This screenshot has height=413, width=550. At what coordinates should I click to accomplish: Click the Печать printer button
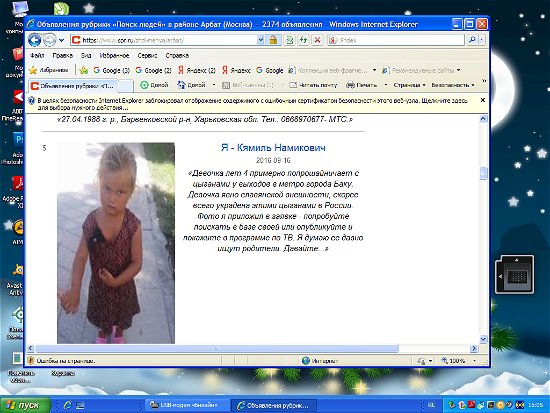[361, 85]
